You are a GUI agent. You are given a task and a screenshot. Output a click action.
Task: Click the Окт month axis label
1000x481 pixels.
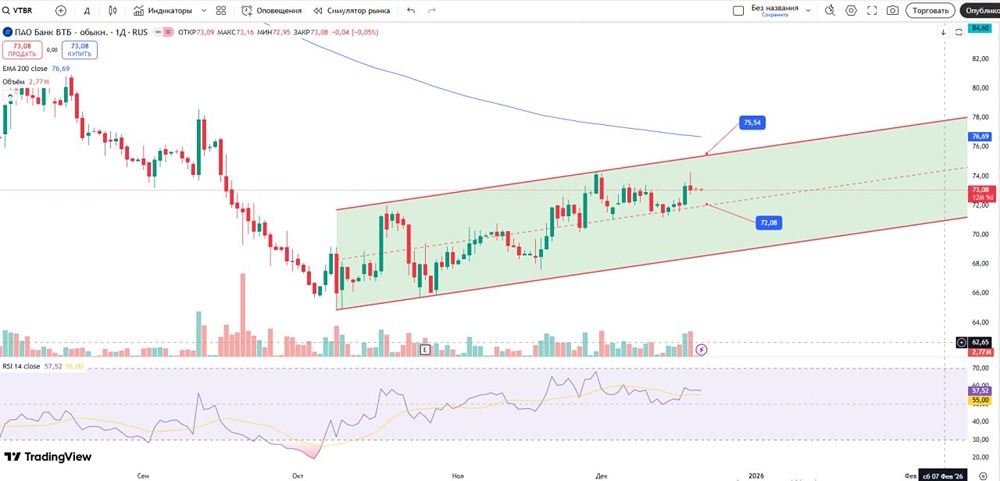pos(298,475)
